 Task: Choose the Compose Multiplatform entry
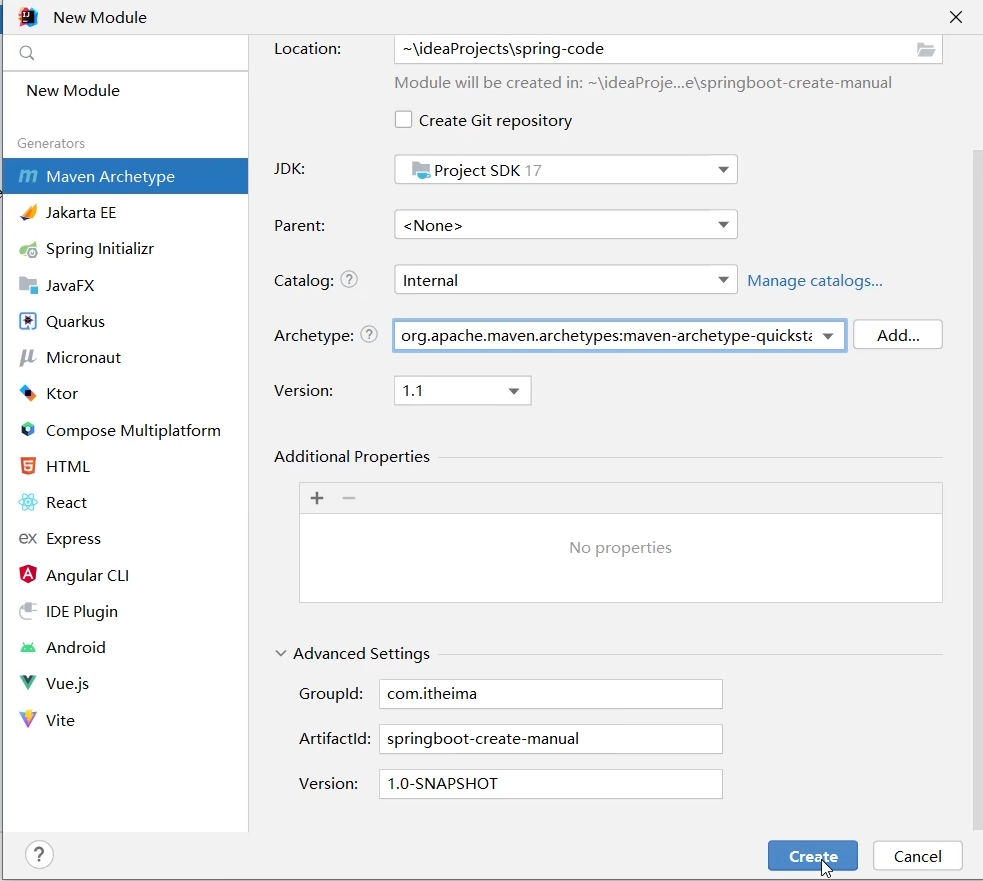[125, 430]
